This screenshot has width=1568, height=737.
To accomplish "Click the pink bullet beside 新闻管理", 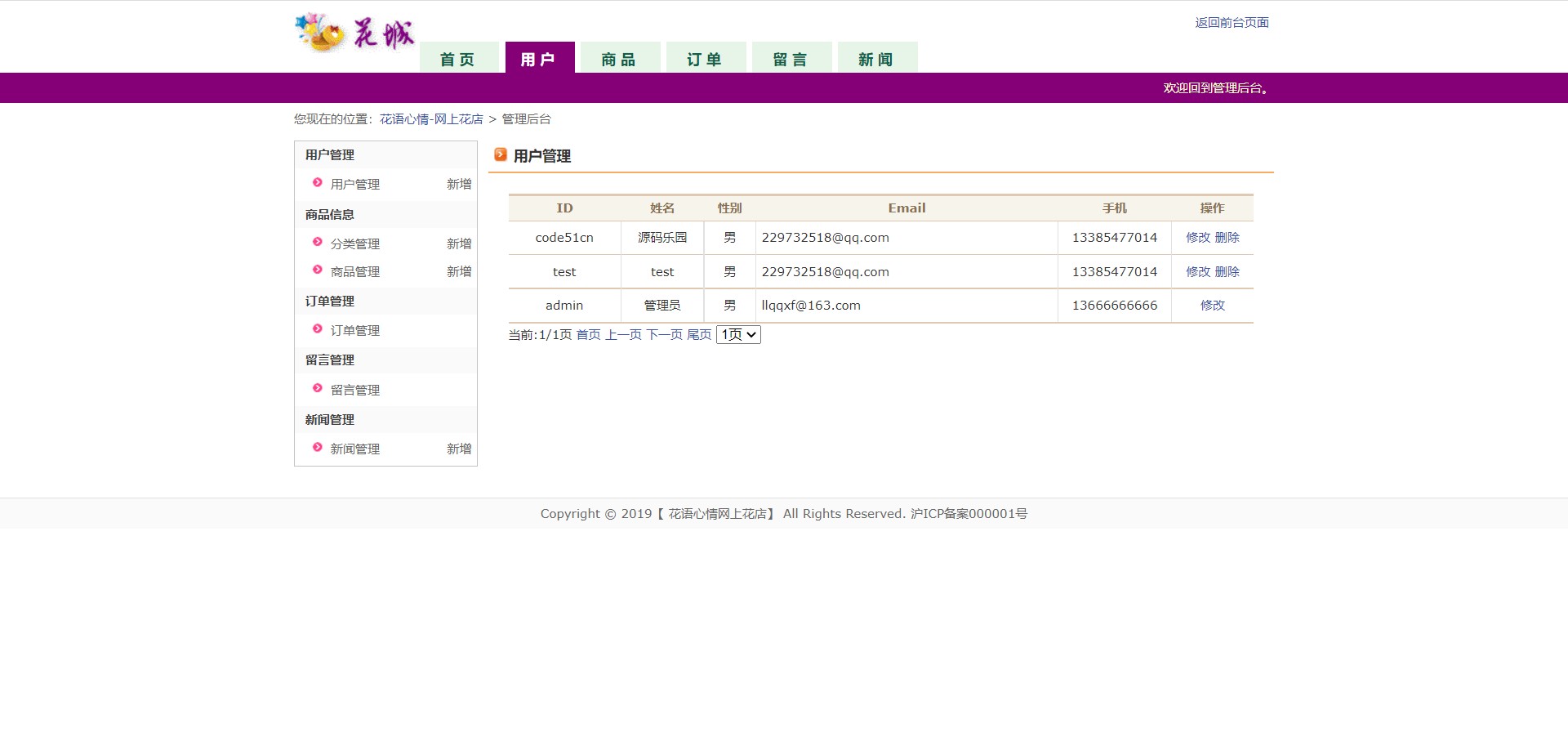I will click(x=318, y=448).
